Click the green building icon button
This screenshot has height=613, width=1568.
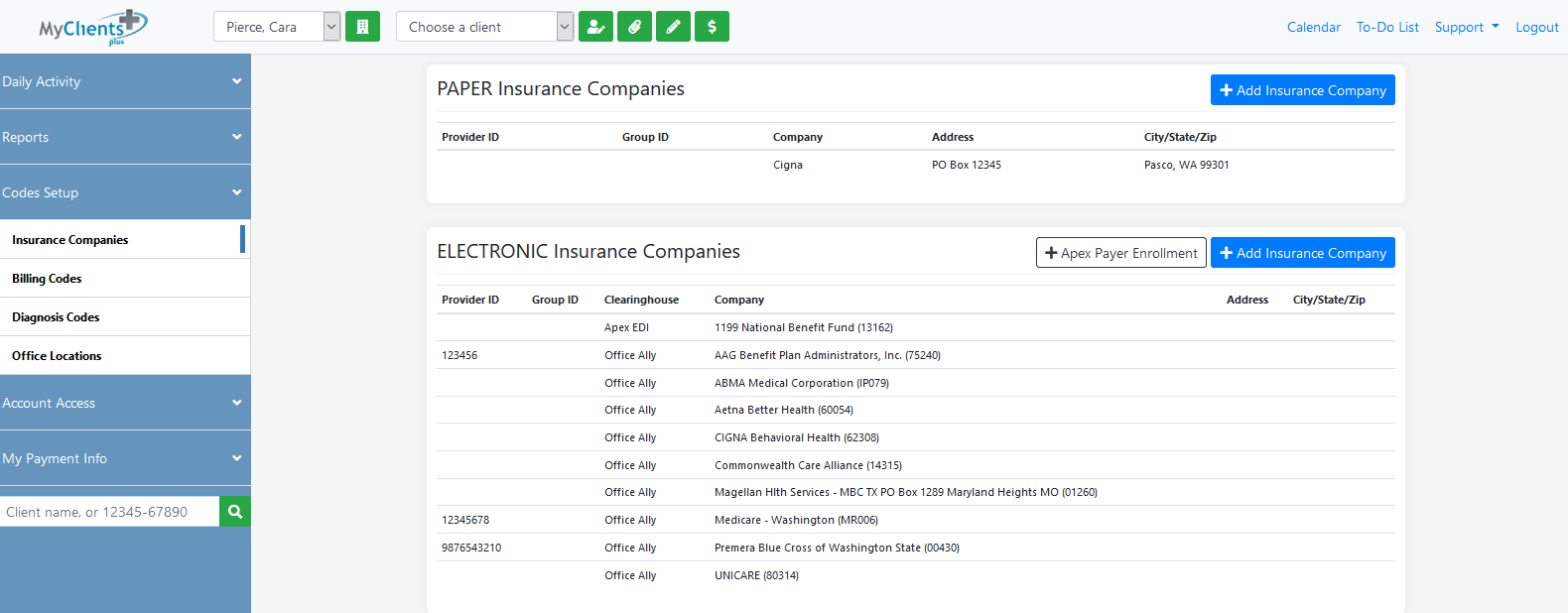click(362, 27)
